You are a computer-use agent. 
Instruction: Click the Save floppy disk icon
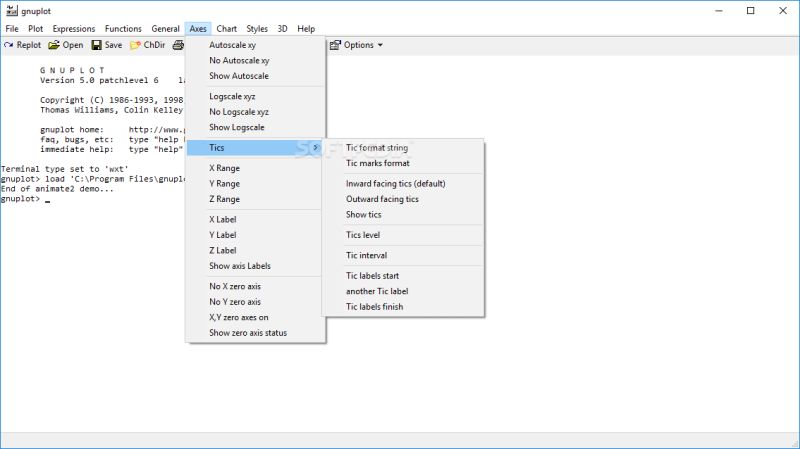[96, 45]
